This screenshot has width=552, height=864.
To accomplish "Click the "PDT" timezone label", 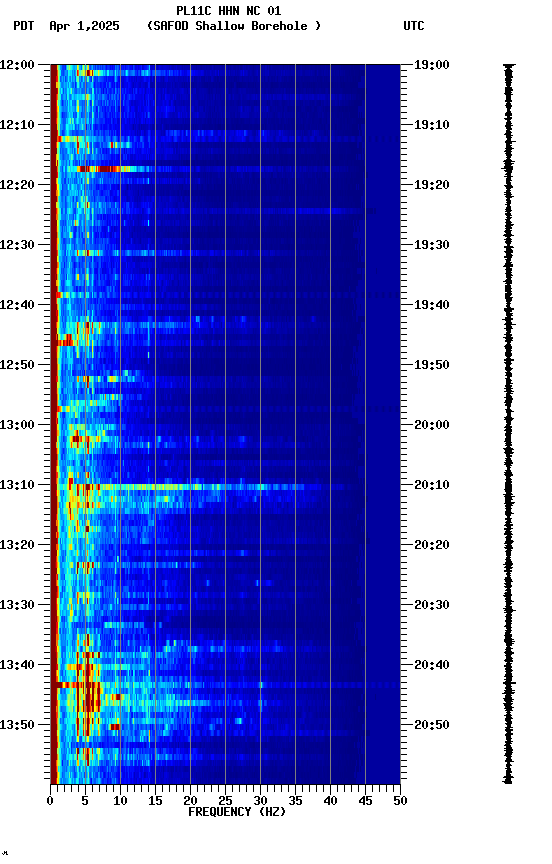I will pos(24,26).
